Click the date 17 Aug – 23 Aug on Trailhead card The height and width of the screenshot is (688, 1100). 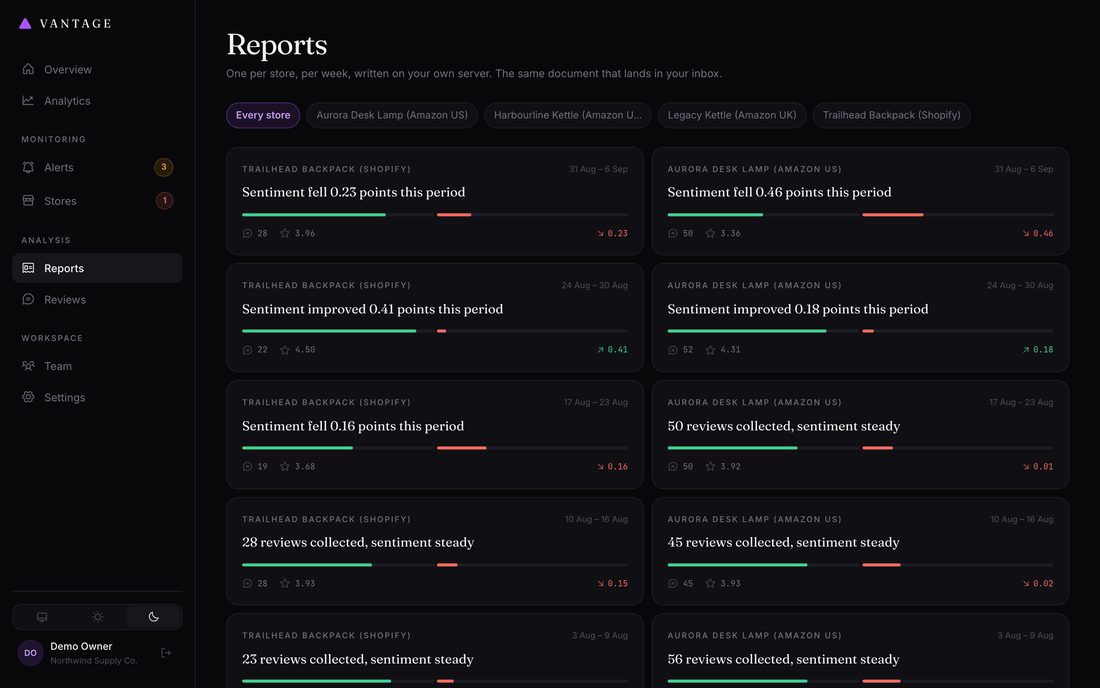[596, 403]
